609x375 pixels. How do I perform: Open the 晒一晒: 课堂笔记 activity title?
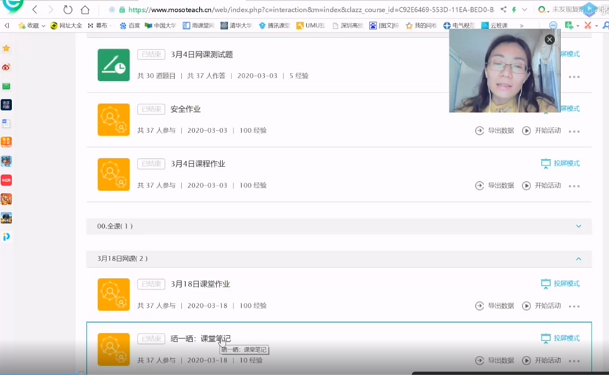(200, 339)
